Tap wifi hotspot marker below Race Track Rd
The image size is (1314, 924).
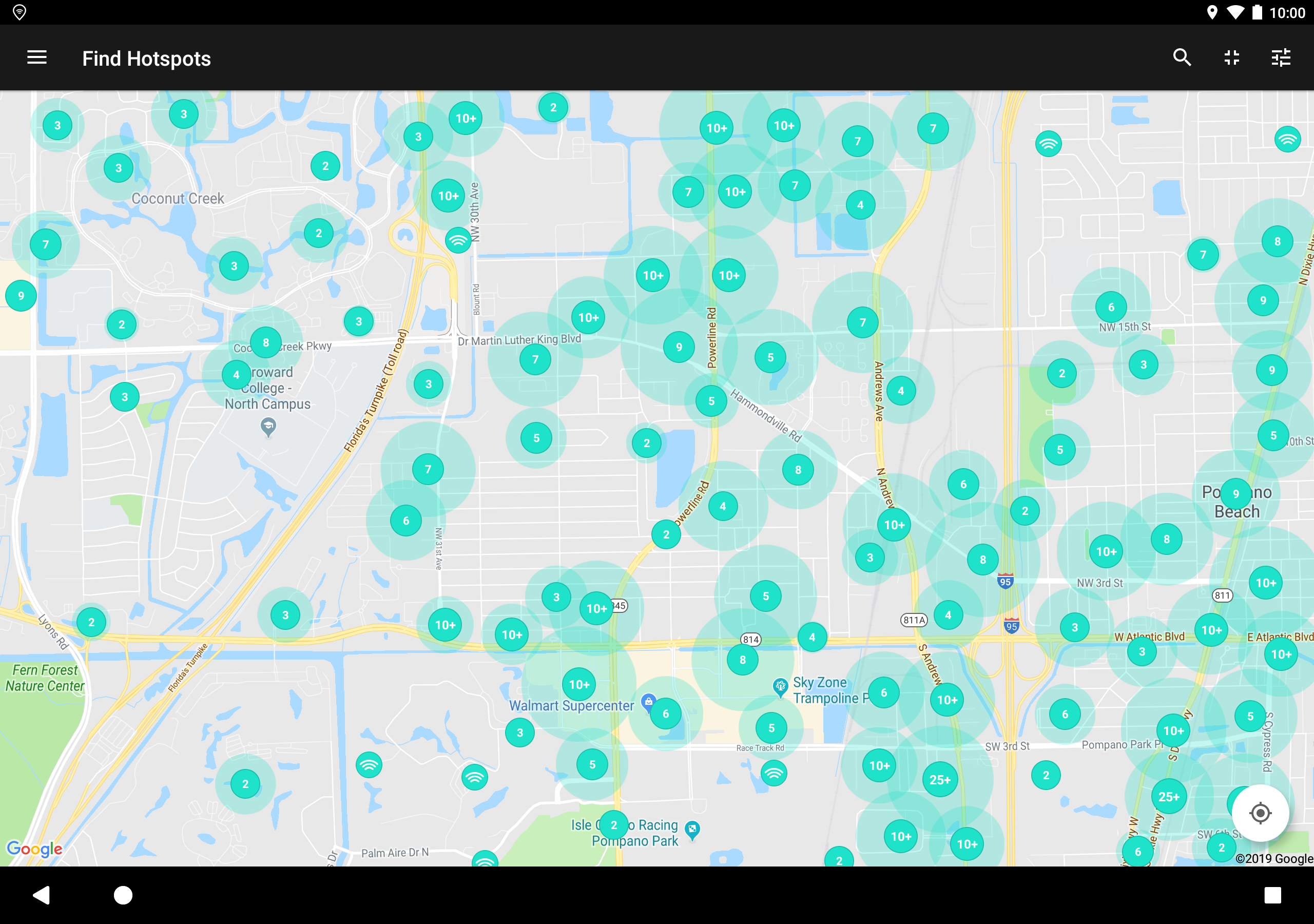click(774, 774)
